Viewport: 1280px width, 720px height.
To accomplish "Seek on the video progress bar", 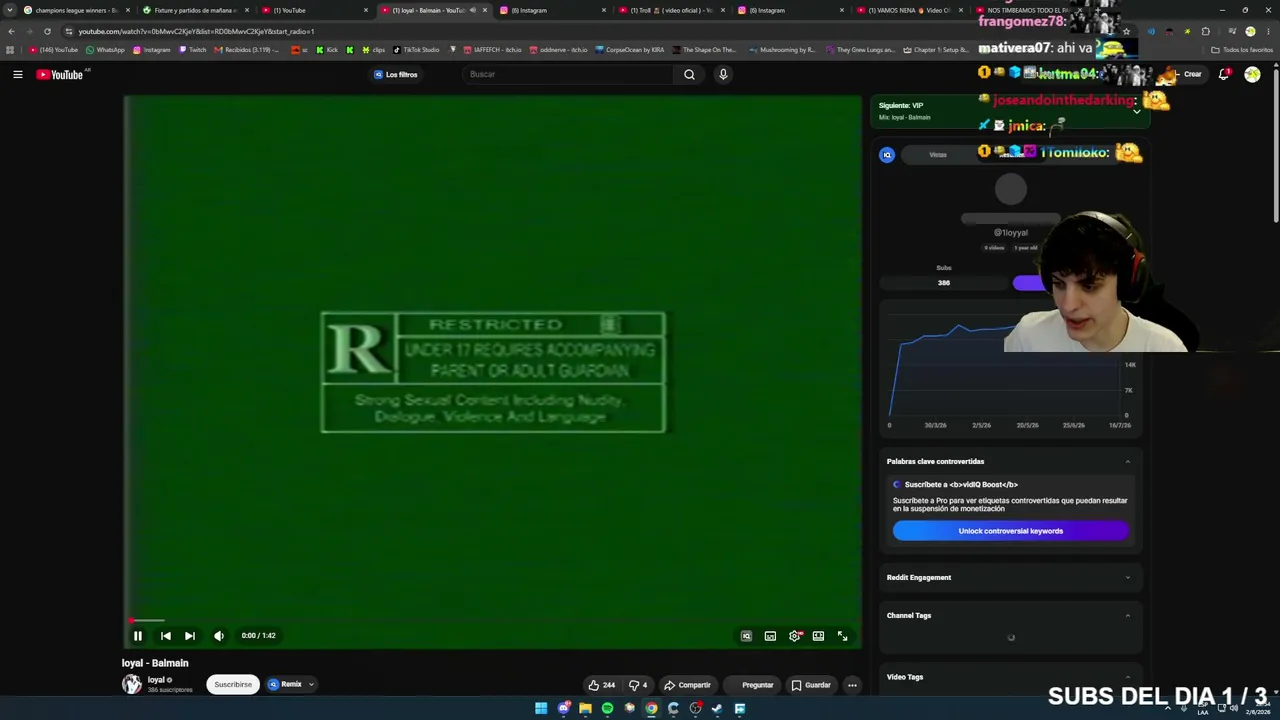I will point(492,621).
